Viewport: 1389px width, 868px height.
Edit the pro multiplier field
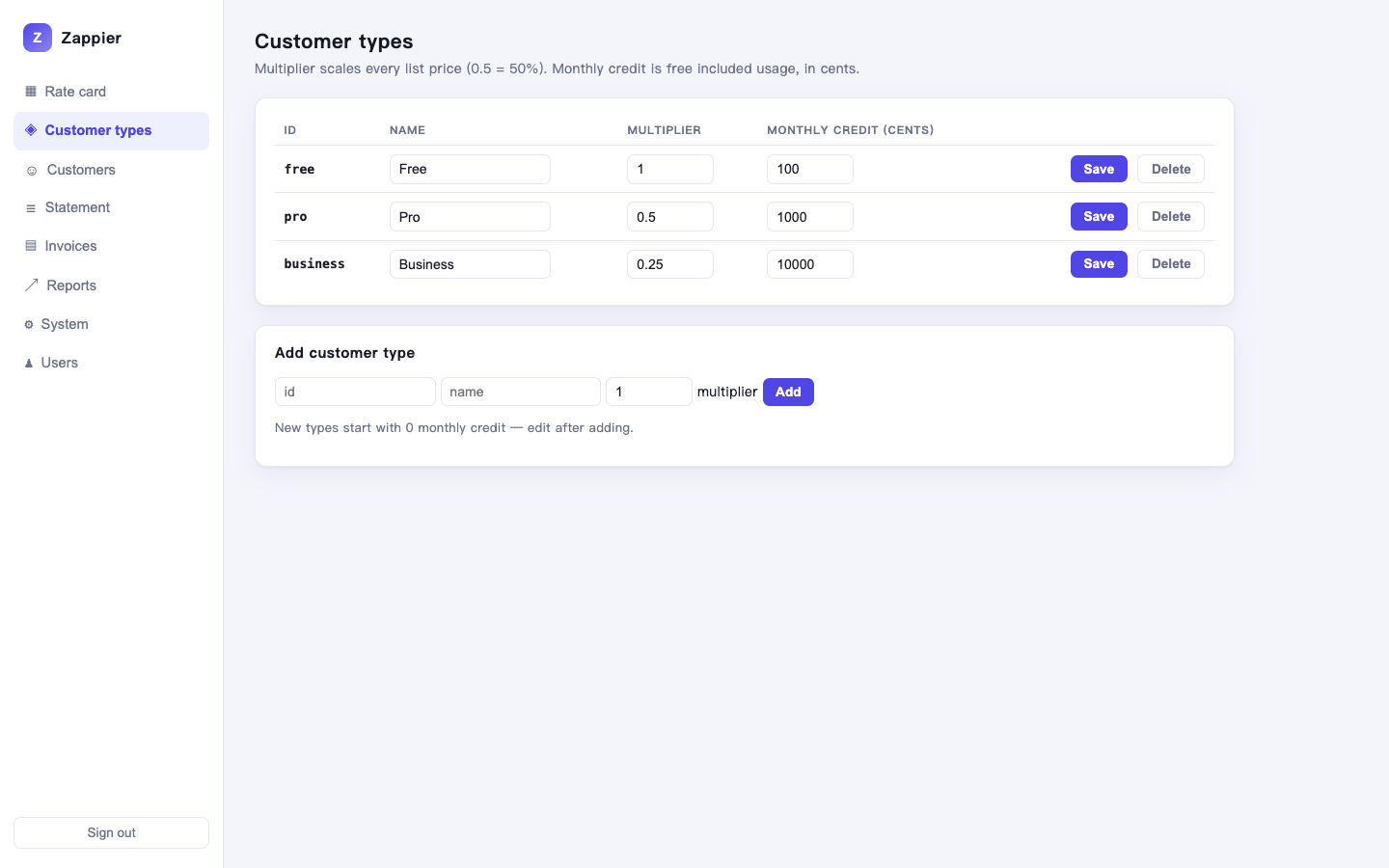coord(670,217)
